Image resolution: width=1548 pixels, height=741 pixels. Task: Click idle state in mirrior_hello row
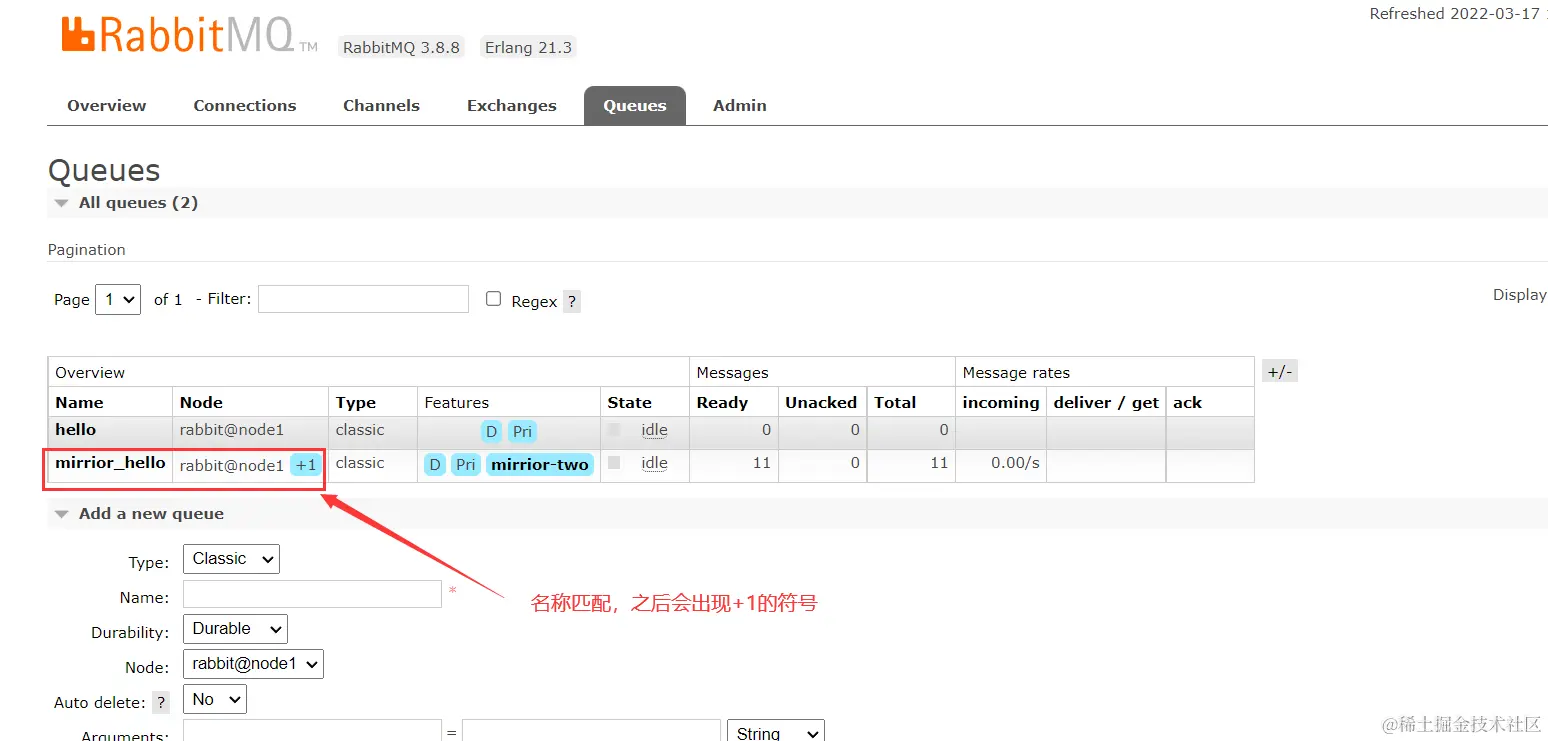click(654, 463)
